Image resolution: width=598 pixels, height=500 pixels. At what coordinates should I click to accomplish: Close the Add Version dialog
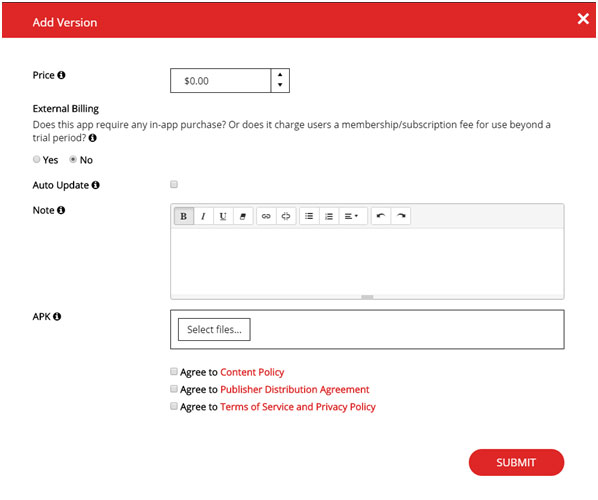point(583,18)
